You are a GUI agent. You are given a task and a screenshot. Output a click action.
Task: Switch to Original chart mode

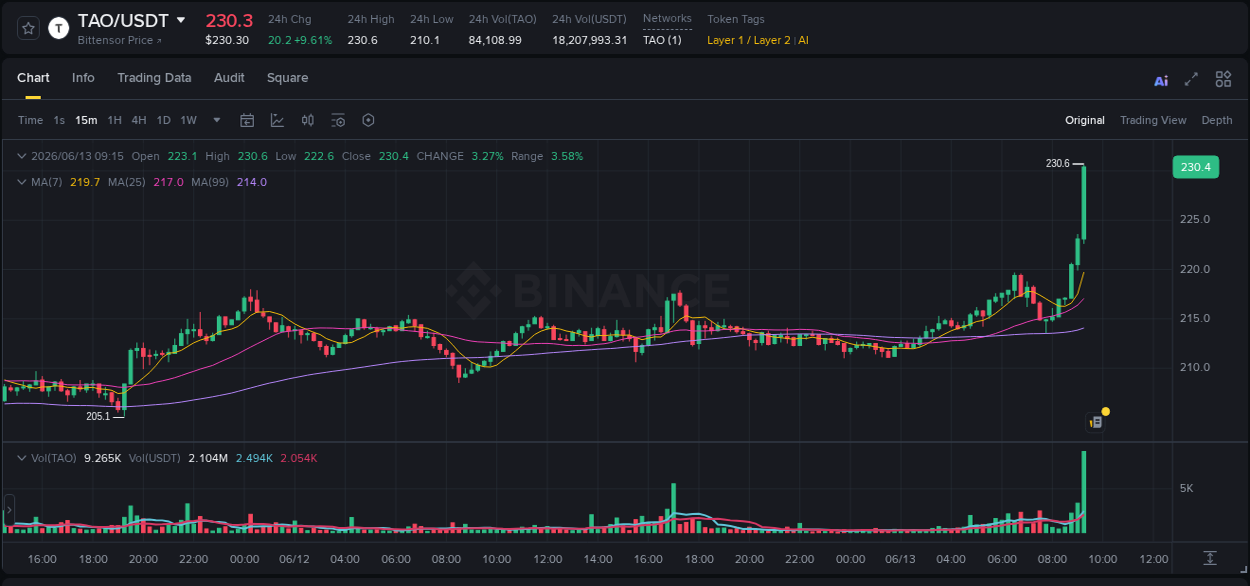(x=1085, y=120)
